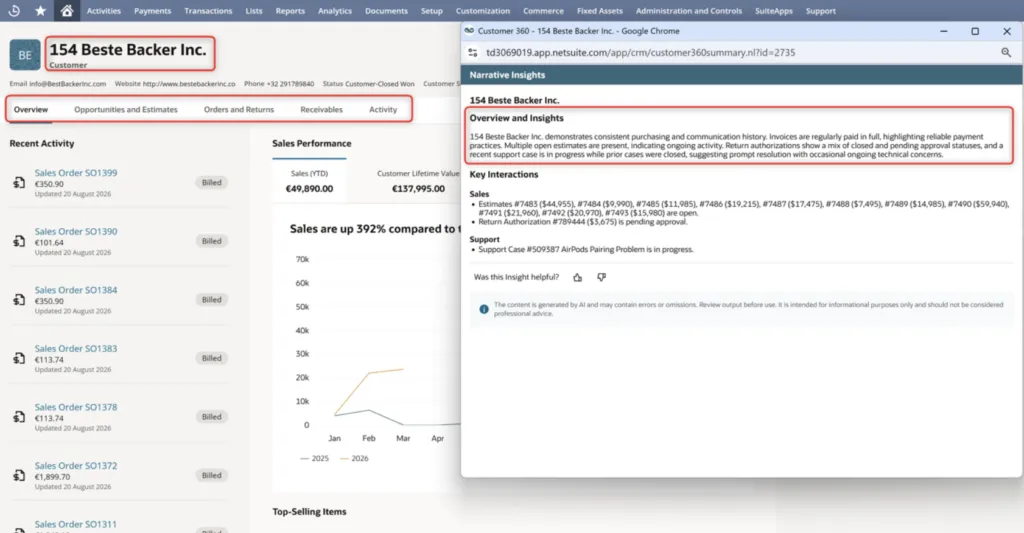The width and height of the screenshot is (1024, 533).
Task: Open the Support menu
Action: [x=820, y=11]
